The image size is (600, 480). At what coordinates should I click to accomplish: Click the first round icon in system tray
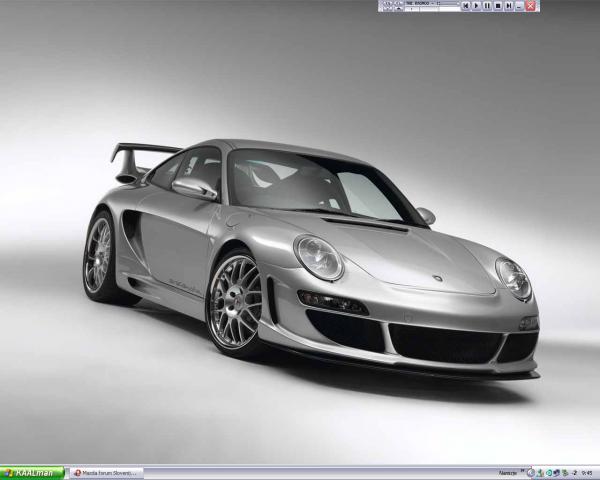pyautogui.click(x=531, y=473)
